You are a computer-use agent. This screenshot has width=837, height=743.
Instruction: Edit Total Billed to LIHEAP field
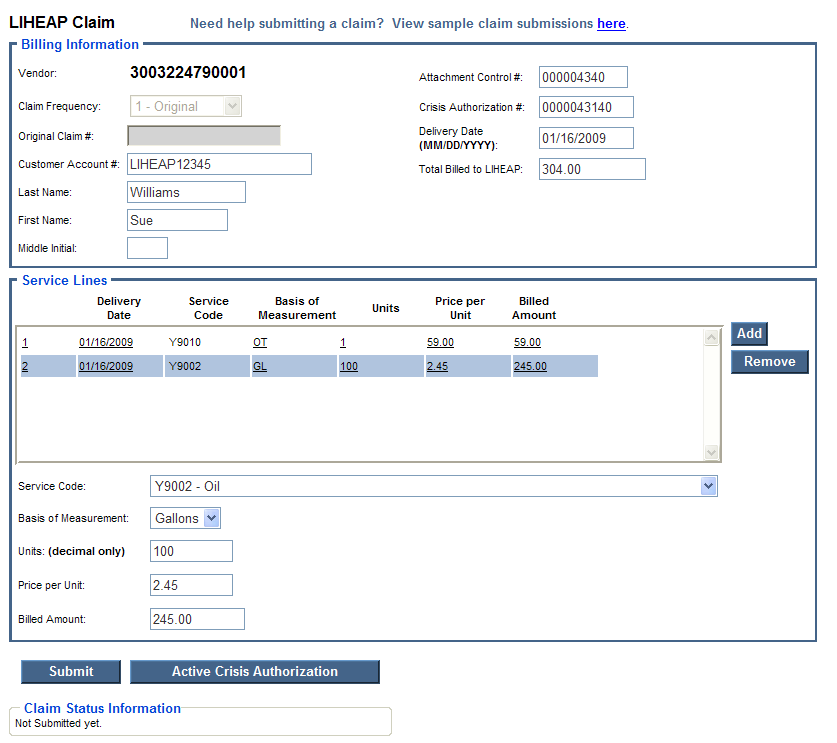click(x=591, y=169)
